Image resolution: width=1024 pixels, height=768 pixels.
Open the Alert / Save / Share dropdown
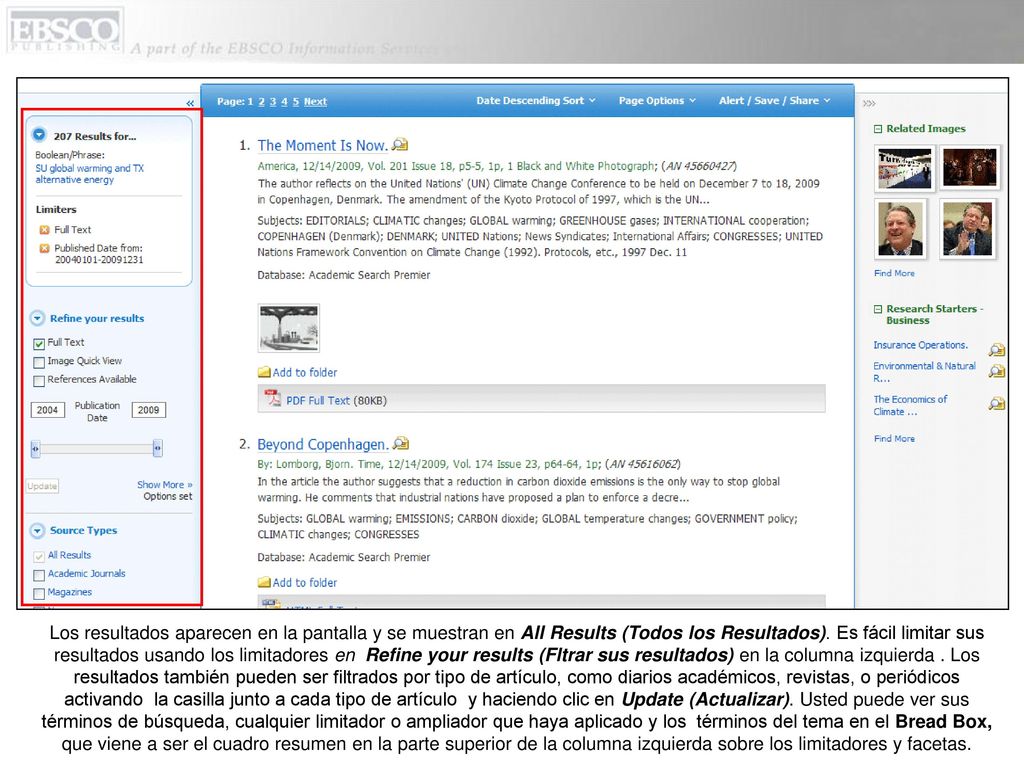[x=775, y=101]
